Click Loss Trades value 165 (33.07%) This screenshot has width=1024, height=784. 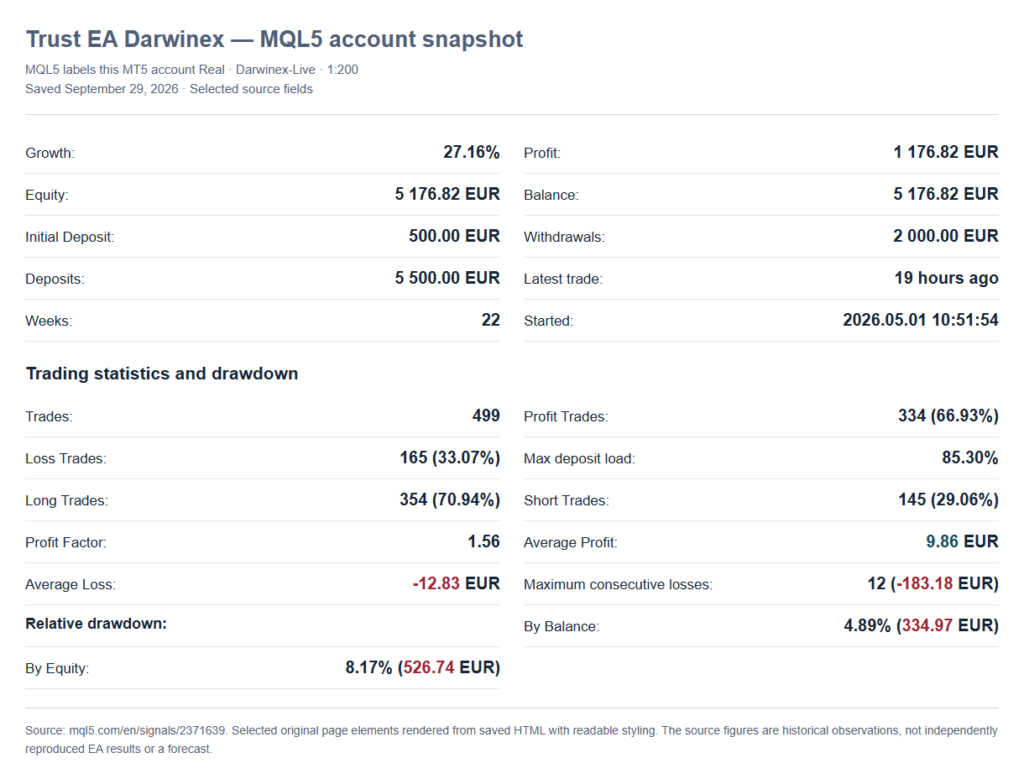click(x=450, y=457)
